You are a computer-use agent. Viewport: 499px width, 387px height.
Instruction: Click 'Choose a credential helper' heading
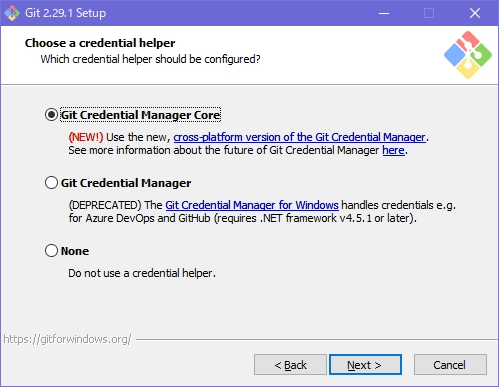point(100,43)
